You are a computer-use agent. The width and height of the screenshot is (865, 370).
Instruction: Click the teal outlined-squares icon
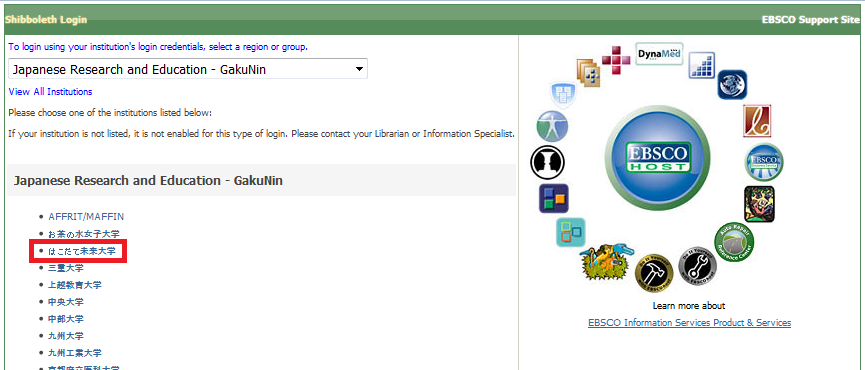click(x=570, y=232)
